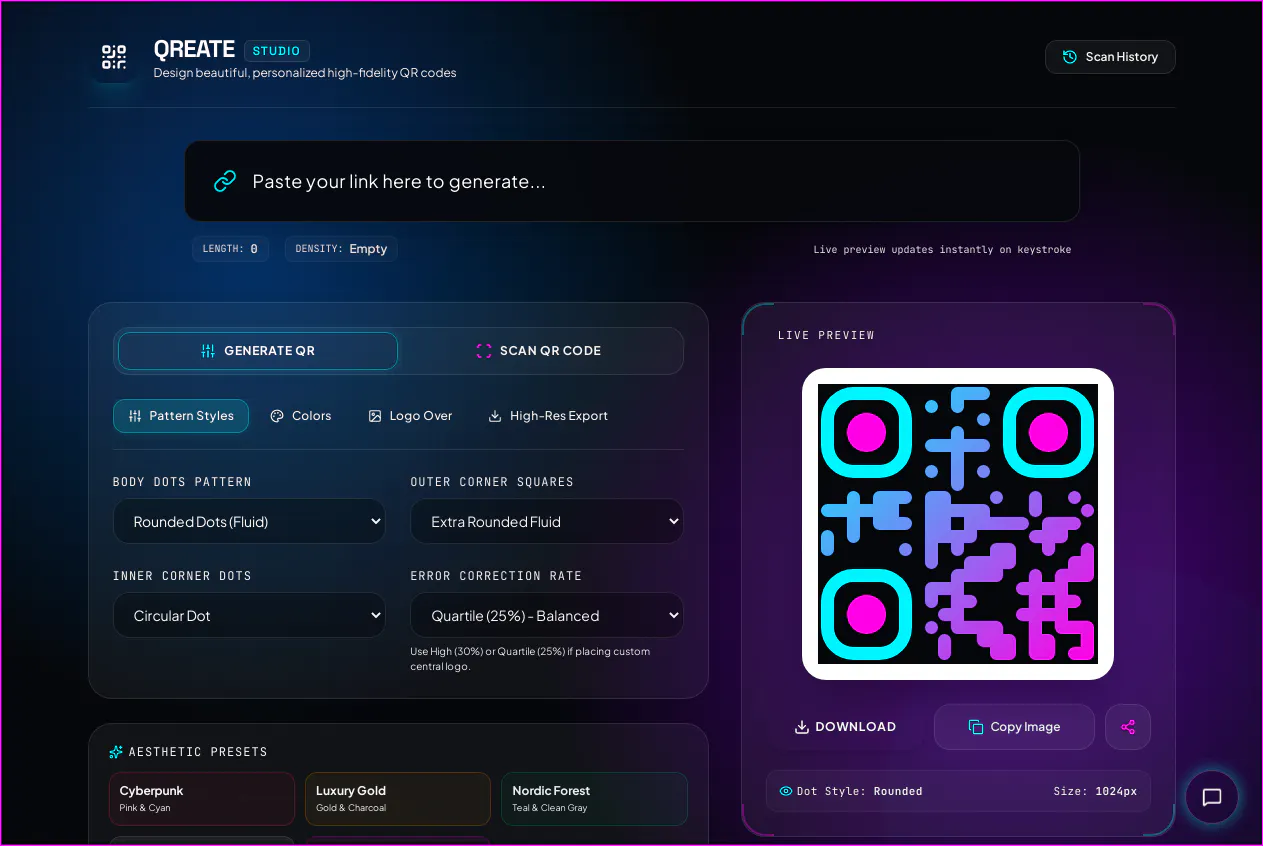1263x846 pixels.
Task: Click the history clock icon
Action: click(x=1070, y=57)
